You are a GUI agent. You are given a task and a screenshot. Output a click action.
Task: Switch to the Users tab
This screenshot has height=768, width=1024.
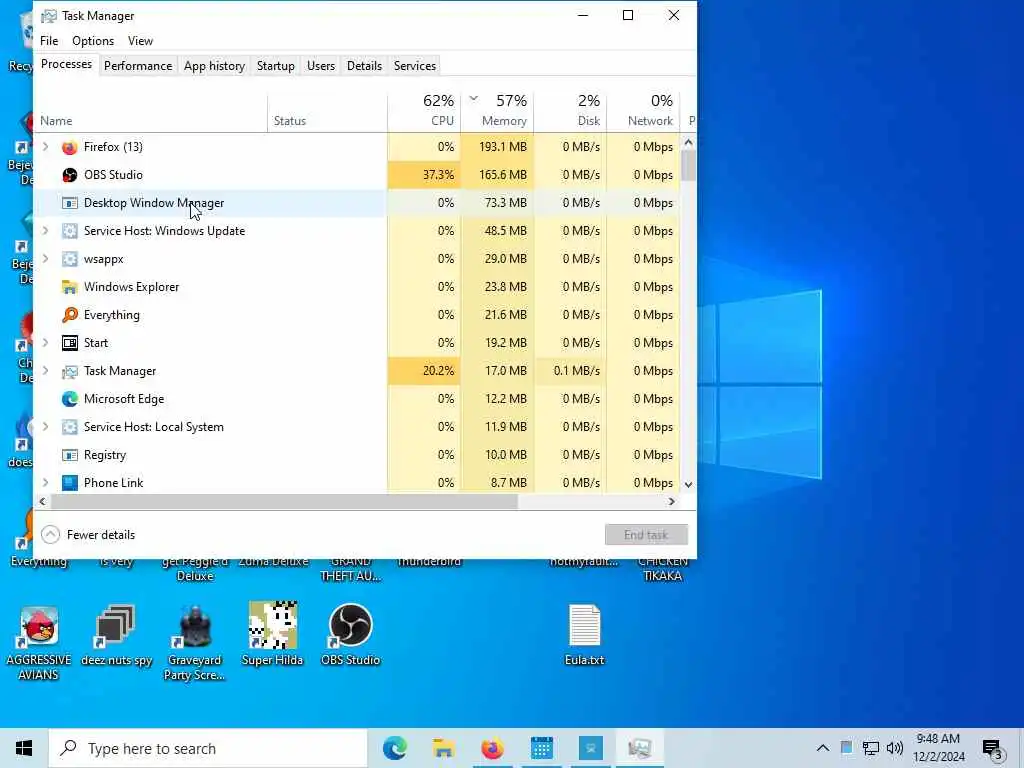(x=321, y=66)
